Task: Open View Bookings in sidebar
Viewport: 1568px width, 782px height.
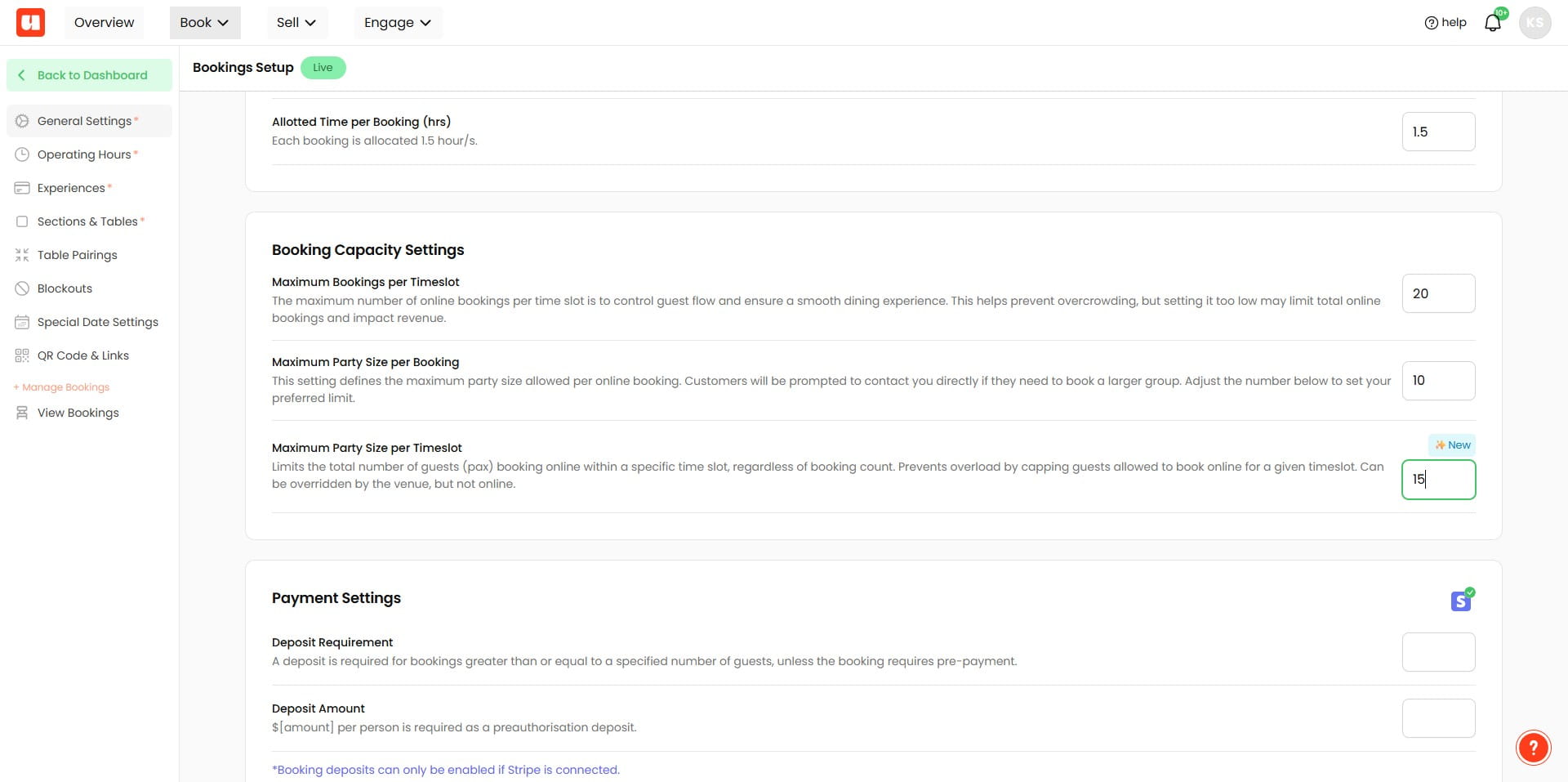Action: point(89,413)
